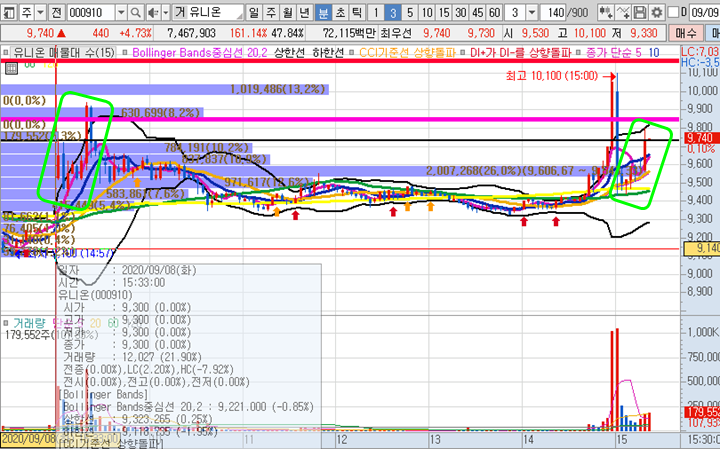Click the 상한선 upper band label

(289, 53)
